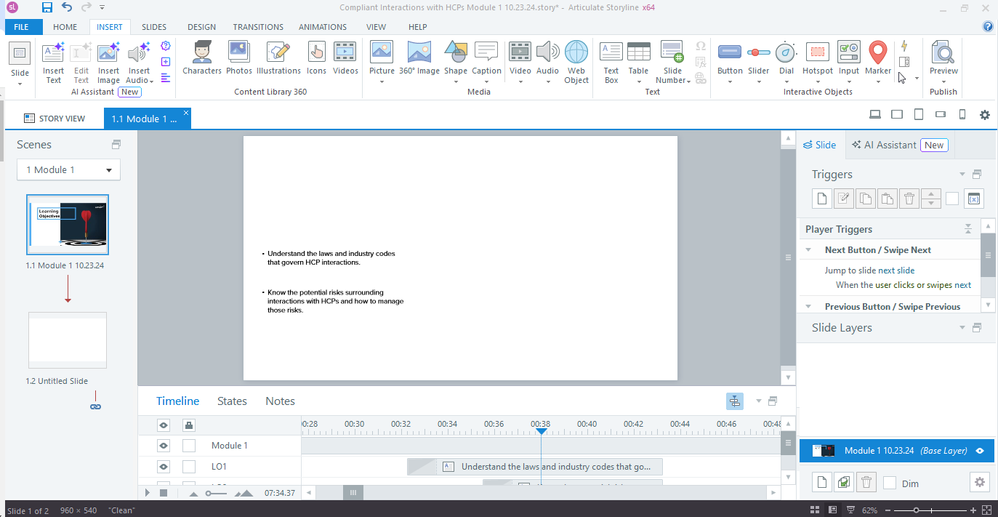Open the Button dropdown arrow
This screenshot has height=517, width=998.
pos(729,81)
